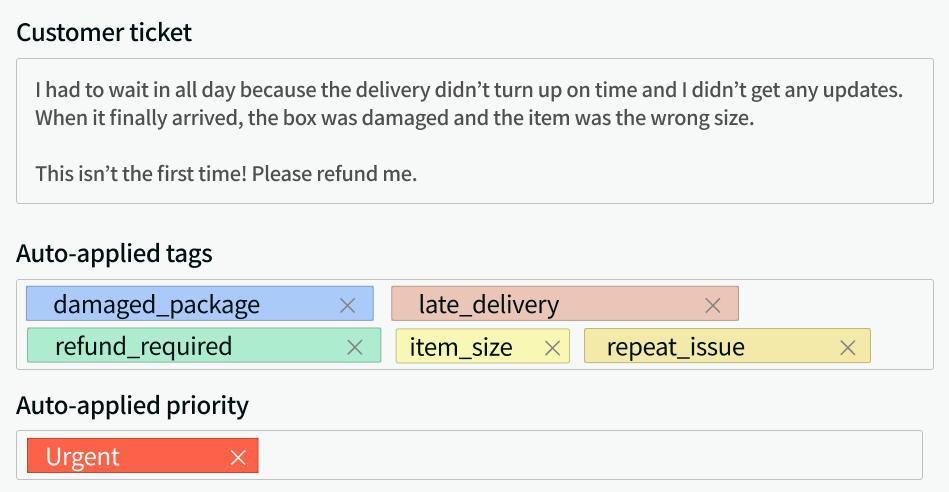
Task: Click the "Auto-applied priority" heading
Action: (132, 405)
